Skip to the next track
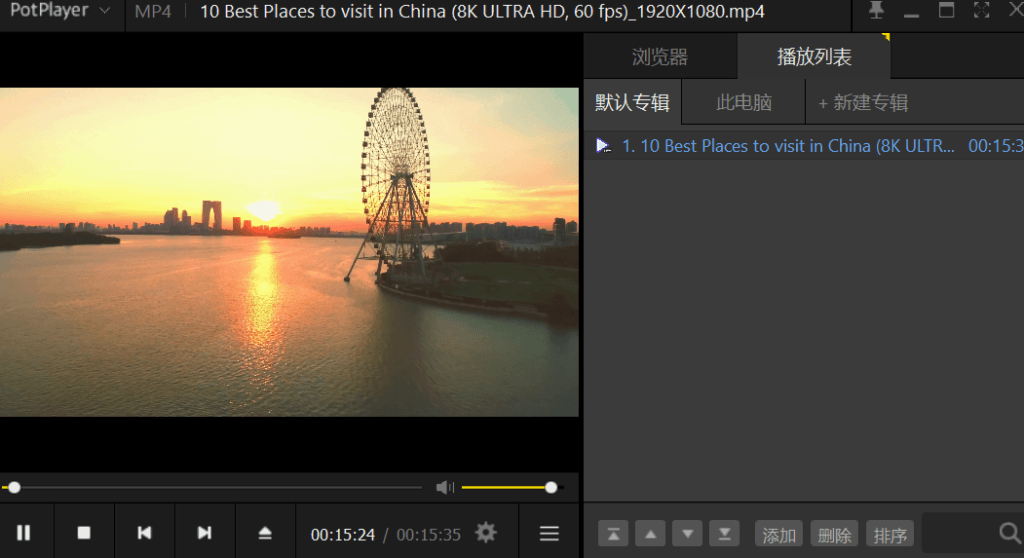The width and height of the screenshot is (1024, 558). [204, 533]
